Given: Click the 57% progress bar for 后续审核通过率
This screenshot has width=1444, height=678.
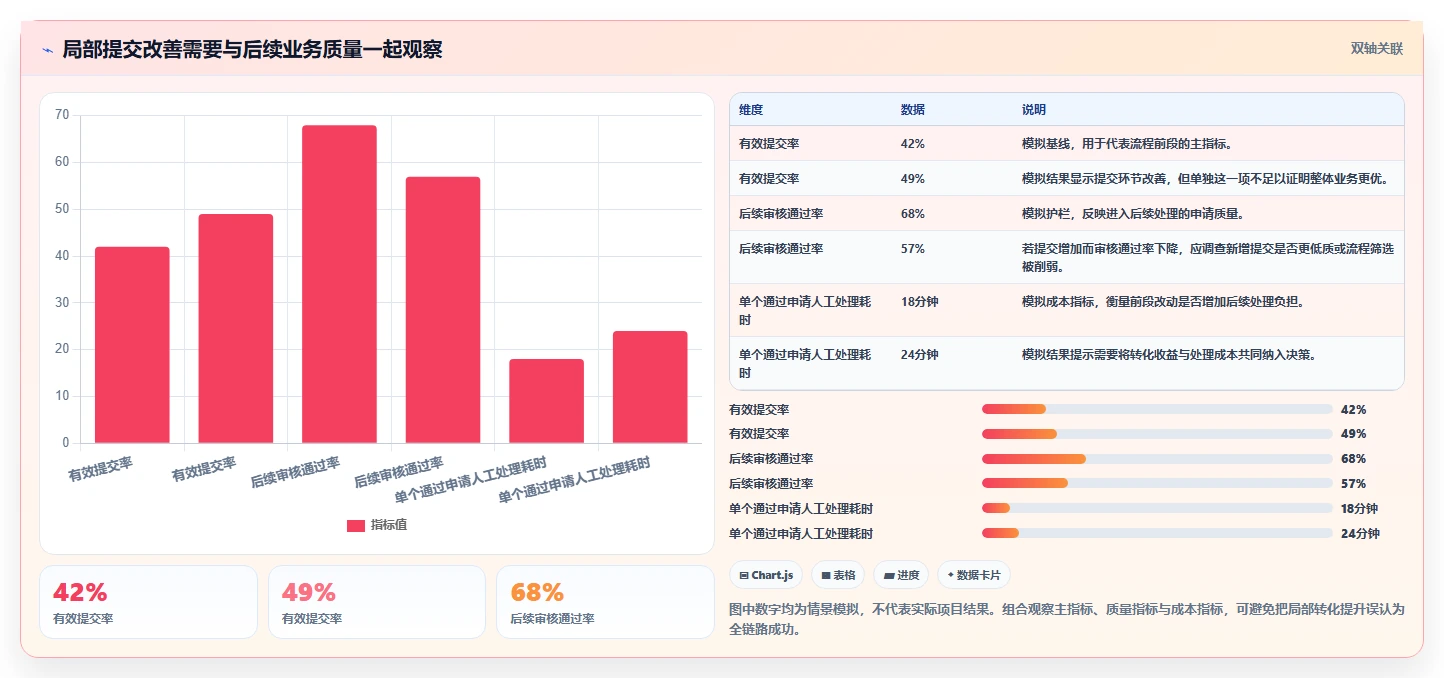Looking at the screenshot, I should (x=1157, y=483).
